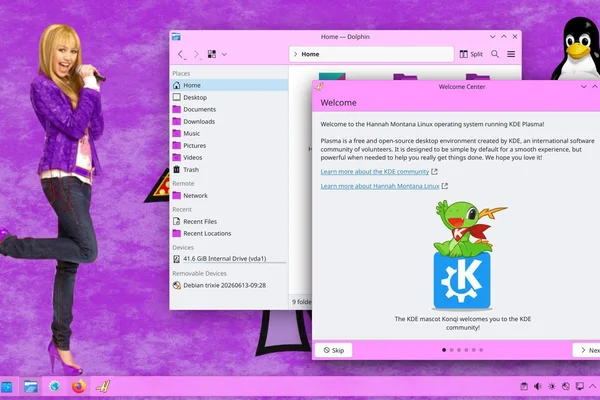Expand view mode dropdown arrow in Dolphin
This screenshot has width=600, height=400.
[224, 54]
